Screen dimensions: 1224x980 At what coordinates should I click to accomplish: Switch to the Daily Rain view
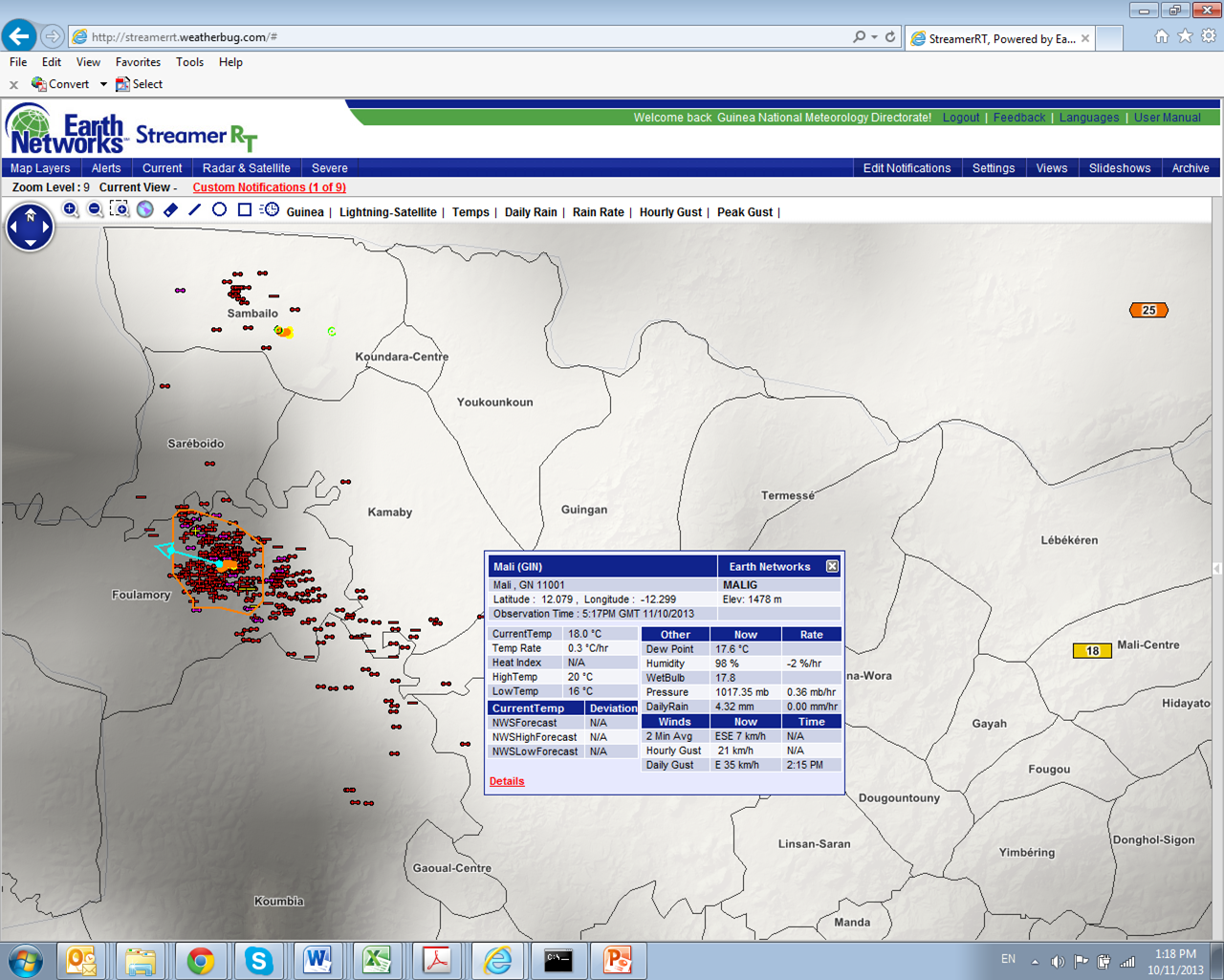tap(531, 212)
